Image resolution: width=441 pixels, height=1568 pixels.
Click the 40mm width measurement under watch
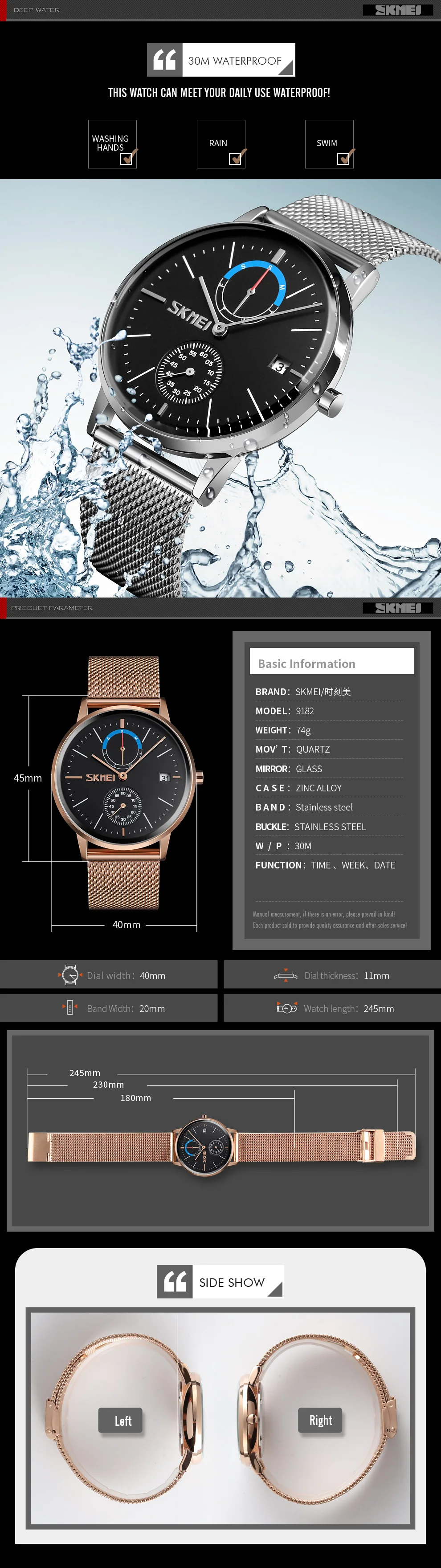127,925
